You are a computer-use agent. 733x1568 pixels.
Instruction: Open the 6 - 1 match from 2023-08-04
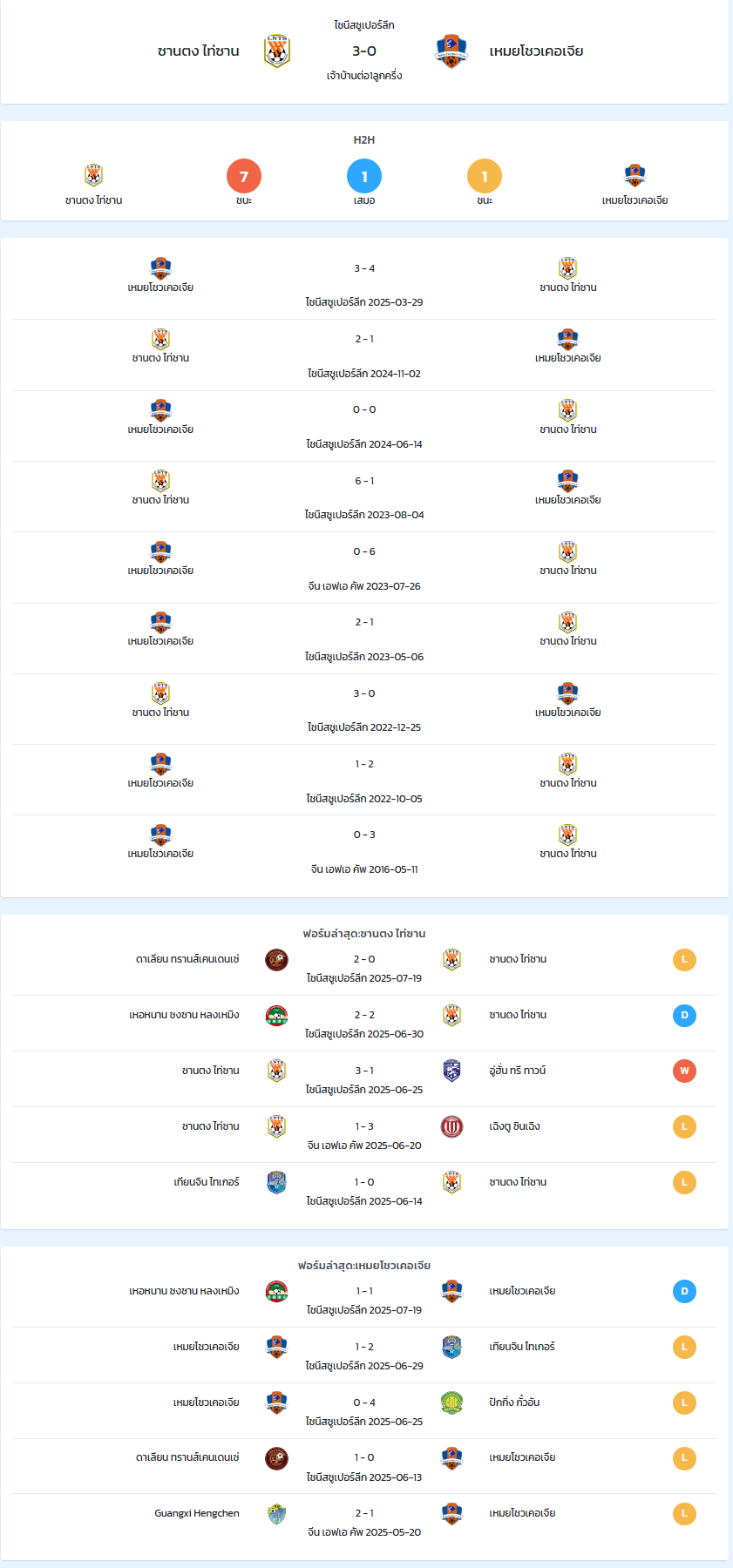click(x=364, y=497)
